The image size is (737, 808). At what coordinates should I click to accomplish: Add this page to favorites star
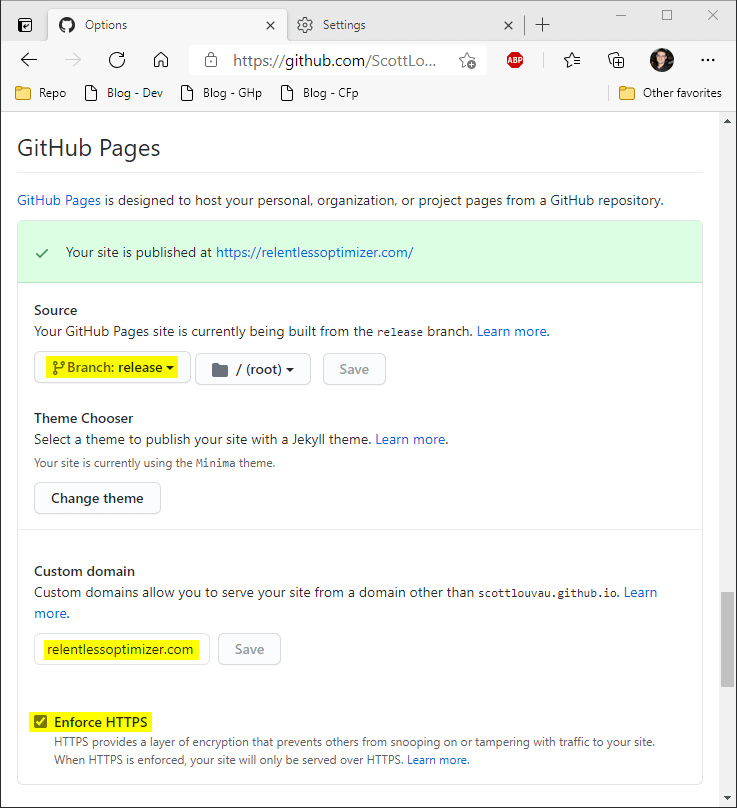click(x=467, y=60)
